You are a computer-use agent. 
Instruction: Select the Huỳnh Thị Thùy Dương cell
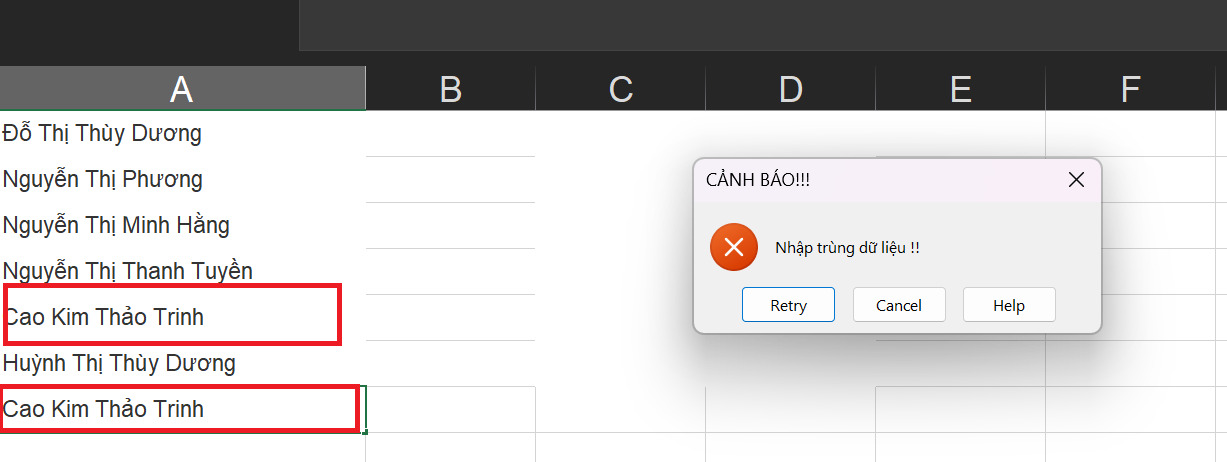click(119, 363)
